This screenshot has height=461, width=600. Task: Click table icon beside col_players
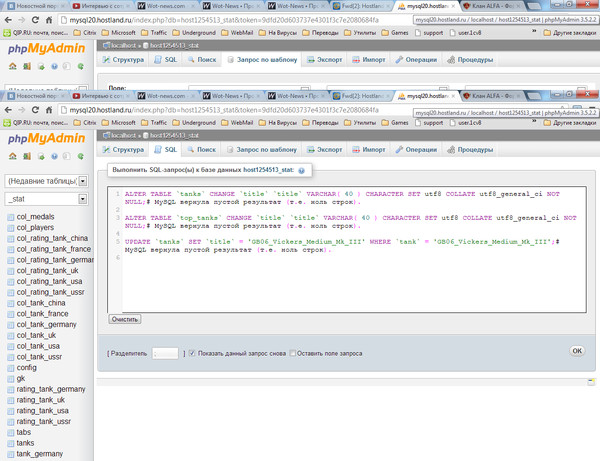click(x=11, y=228)
